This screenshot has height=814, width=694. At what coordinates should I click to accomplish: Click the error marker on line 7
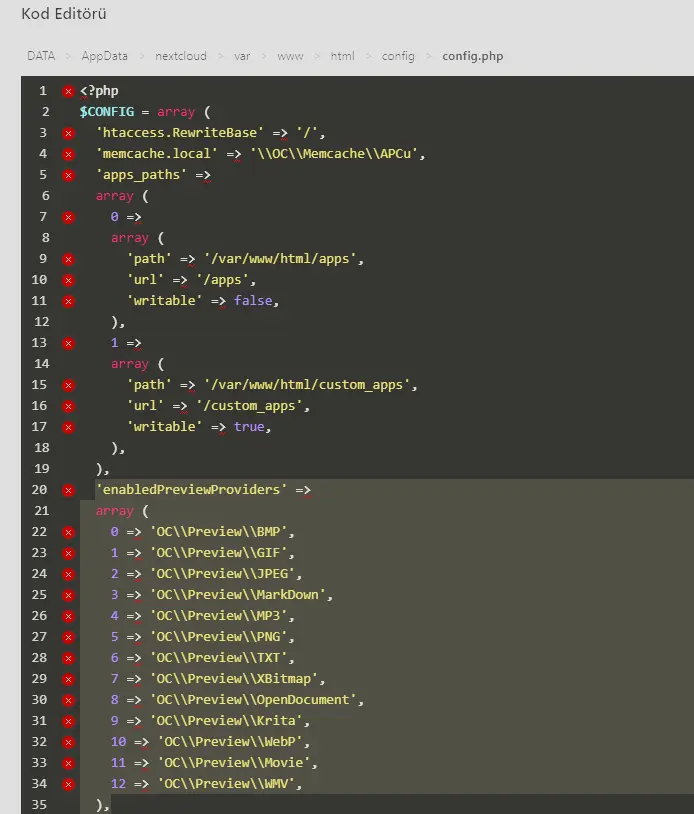(68, 218)
